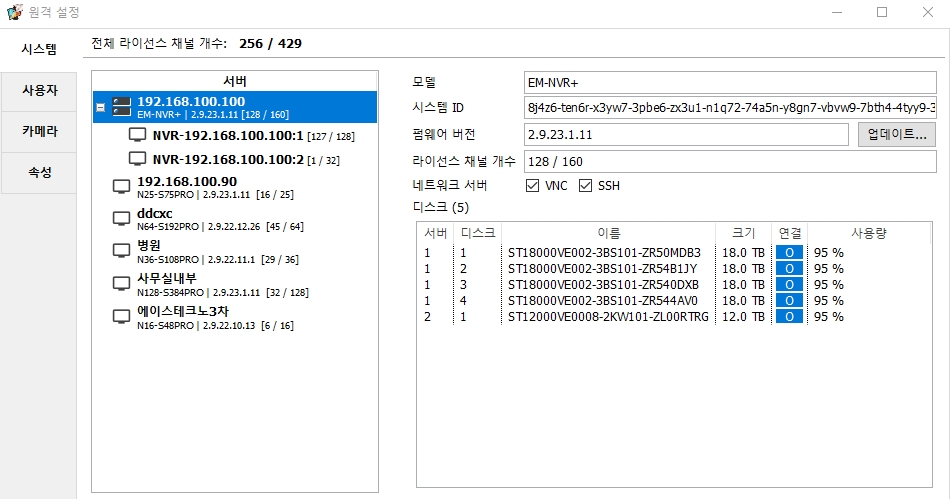Click the 이름 column header in disk table

pyautogui.click(x=608, y=233)
